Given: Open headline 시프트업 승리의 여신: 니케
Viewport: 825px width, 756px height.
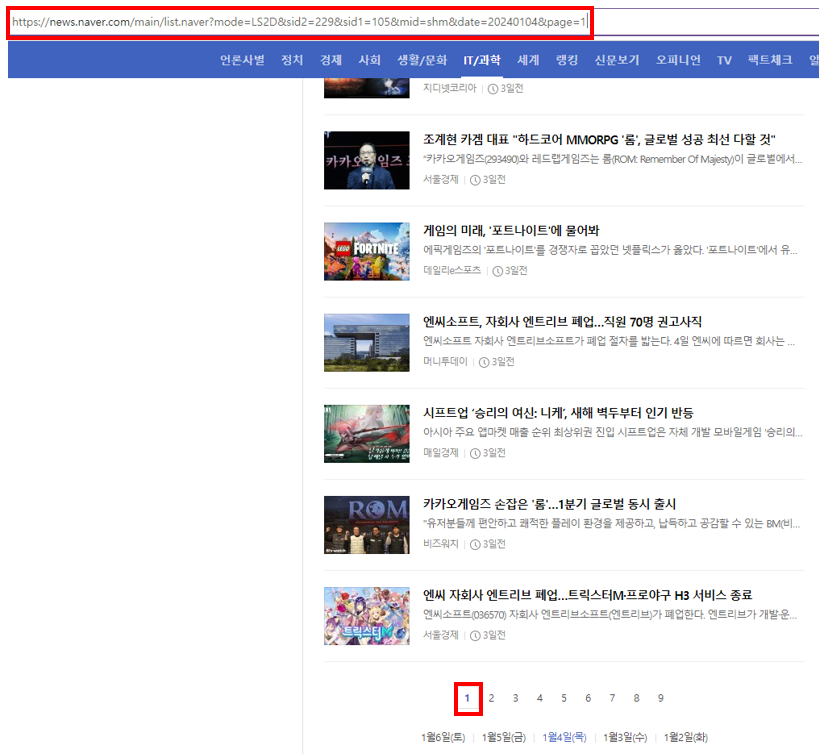Looking at the screenshot, I should [x=558, y=412].
